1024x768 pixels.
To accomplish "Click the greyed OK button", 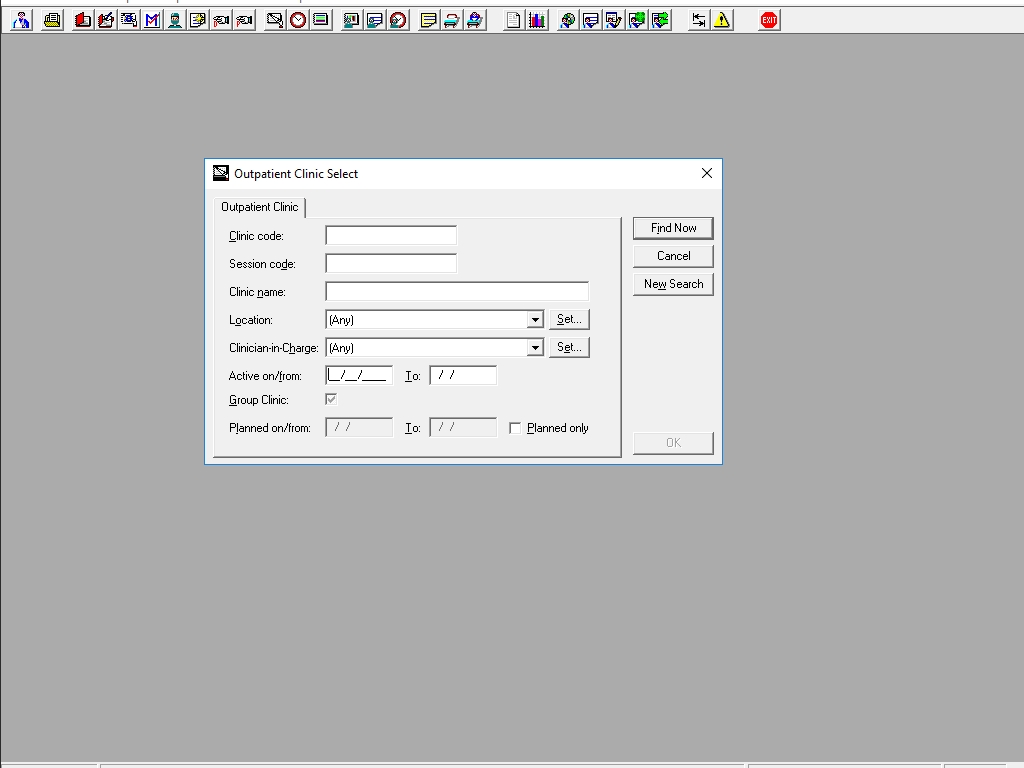I will tap(673, 443).
